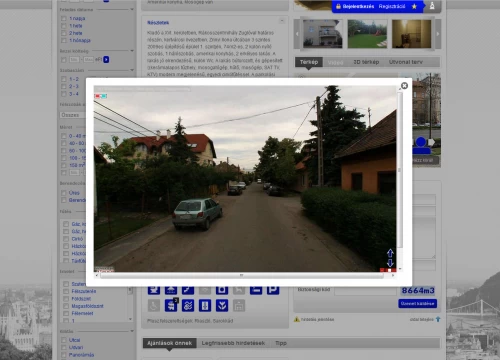Screen dimensions: 500x360
Task: Collapse the 'Rezsi költség' filter section
Action: (x=132, y=51)
